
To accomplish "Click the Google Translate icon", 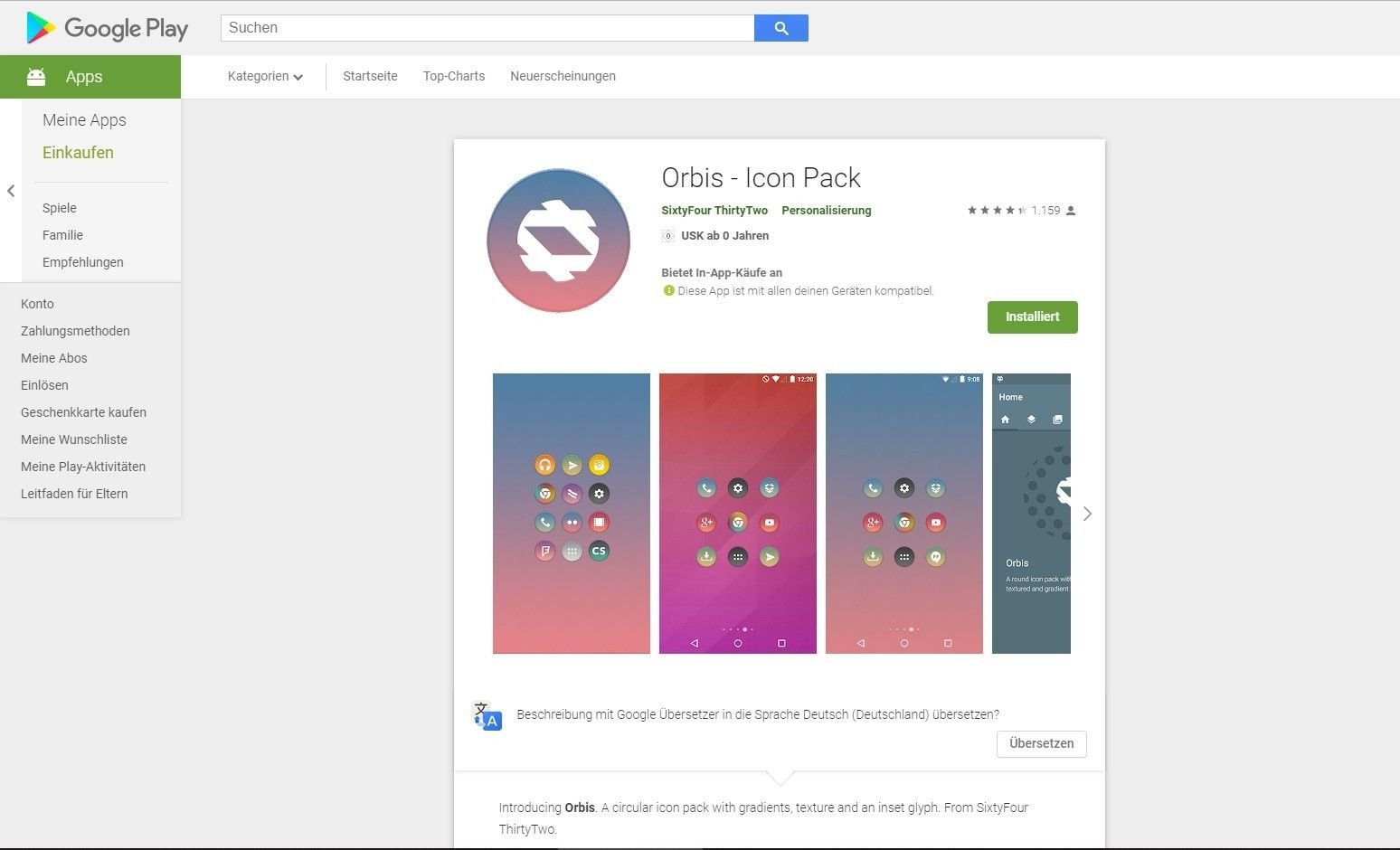I will (x=487, y=715).
